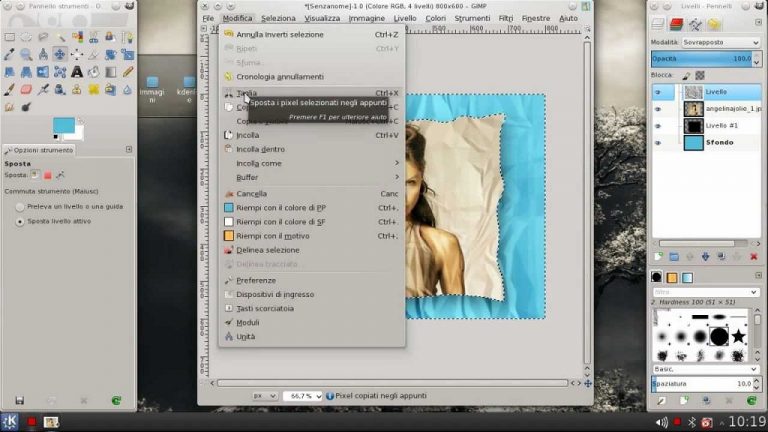This screenshot has width=768, height=432.
Task: Select the Airbrush tool
Action: tap(43, 89)
